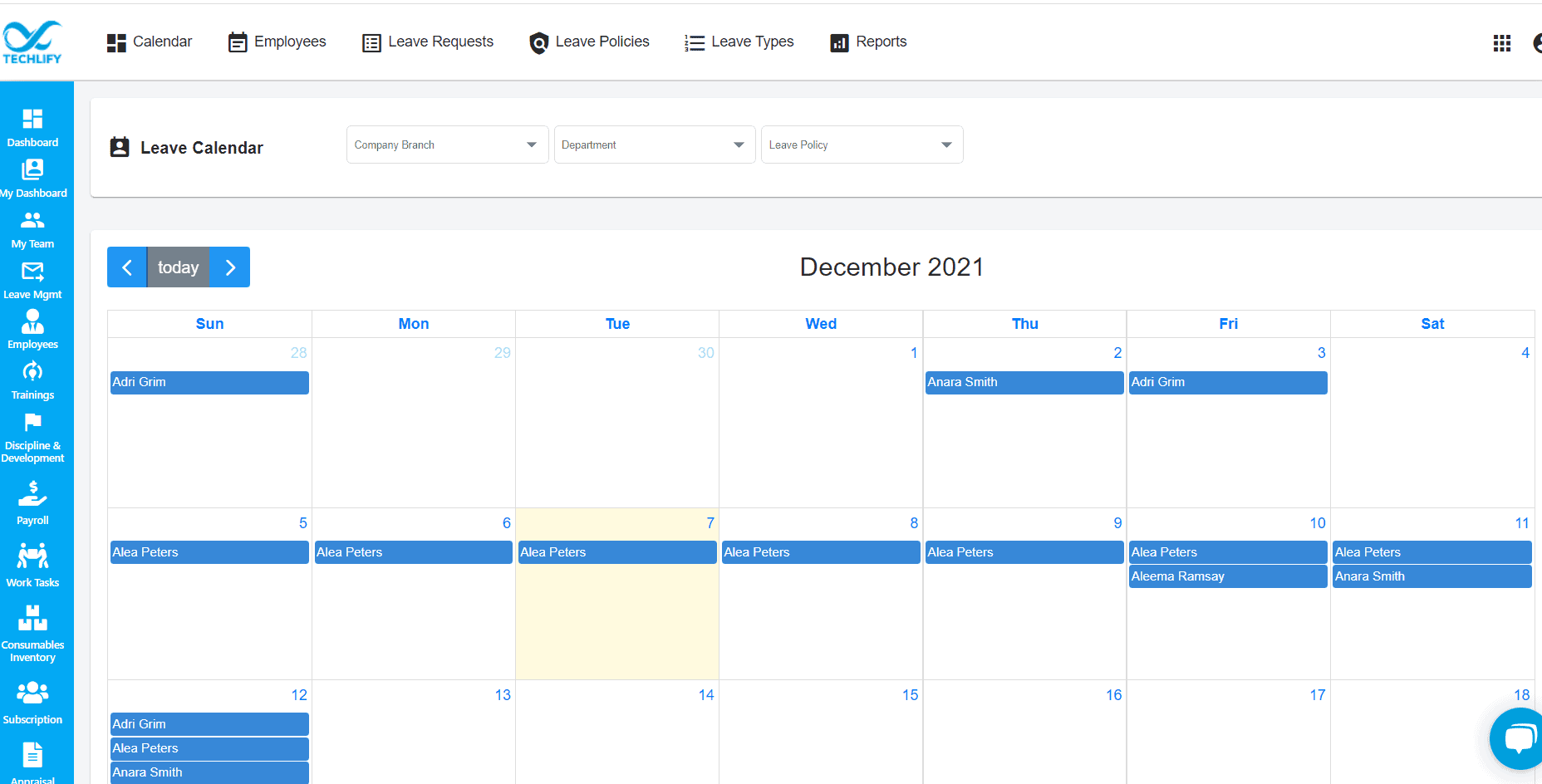Open Appraisal in the sidebar
The image size is (1542, 784).
tap(32, 762)
